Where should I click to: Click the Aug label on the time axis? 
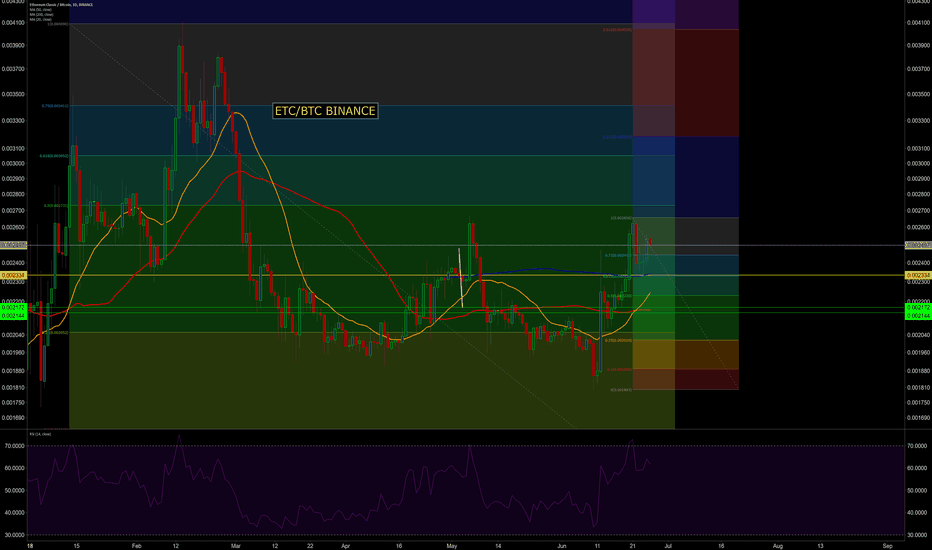pos(777,545)
